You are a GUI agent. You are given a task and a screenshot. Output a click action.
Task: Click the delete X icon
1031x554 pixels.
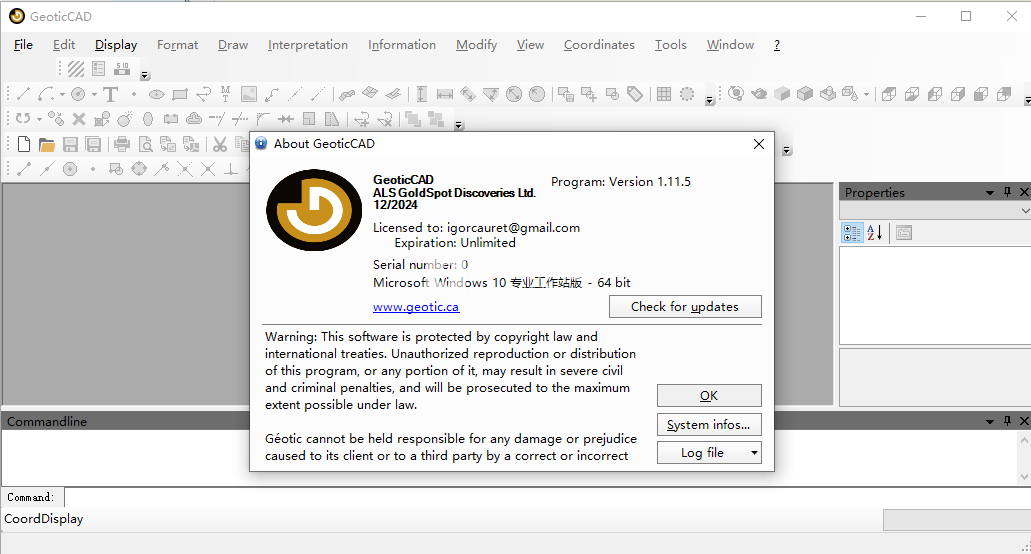(x=79, y=119)
